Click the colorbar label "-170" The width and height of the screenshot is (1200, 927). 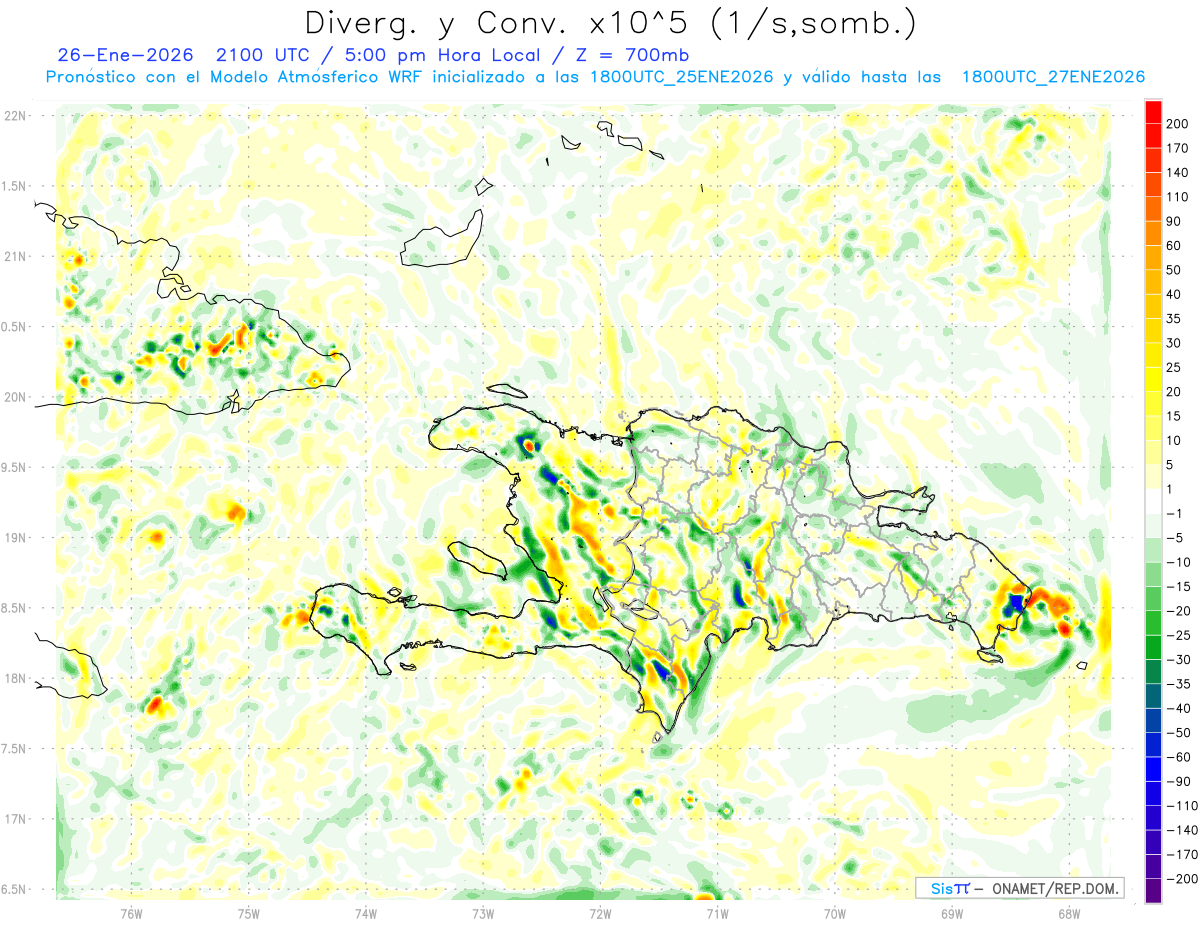pos(1182,854)
